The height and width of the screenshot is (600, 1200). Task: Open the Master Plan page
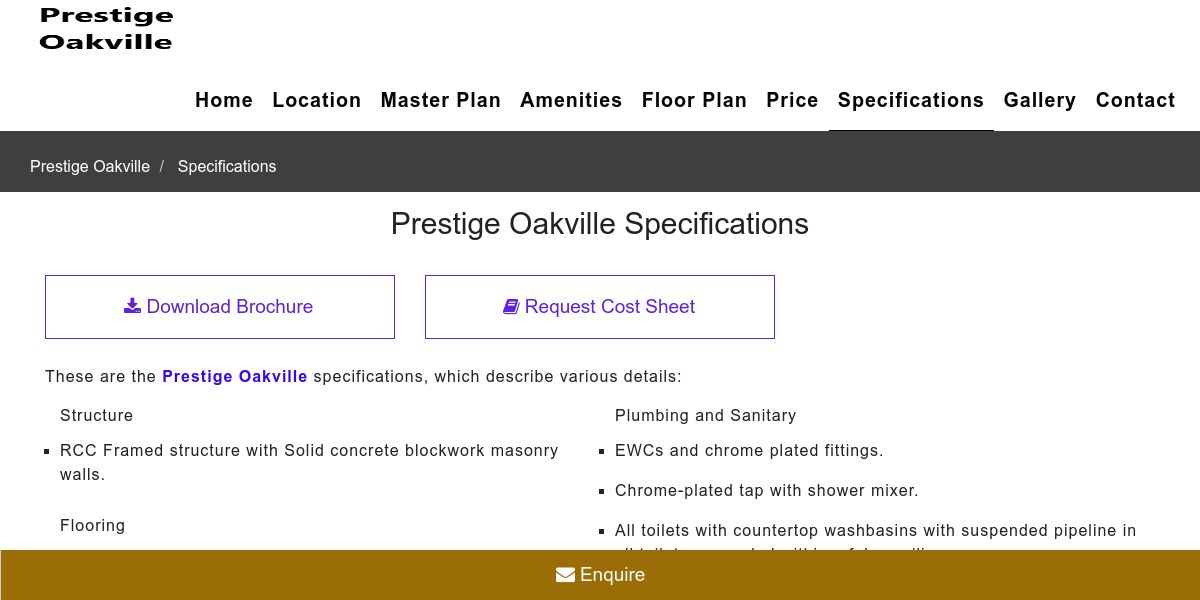pyautogui.click(x=440, y=100)
